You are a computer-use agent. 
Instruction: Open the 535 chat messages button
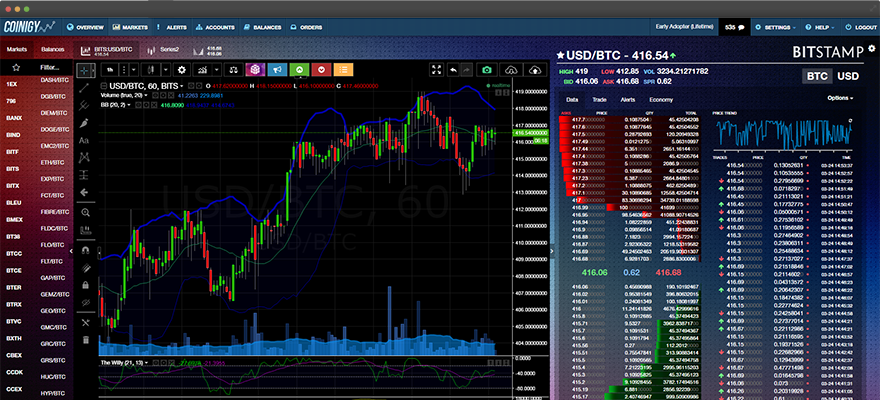coord(734,27)
